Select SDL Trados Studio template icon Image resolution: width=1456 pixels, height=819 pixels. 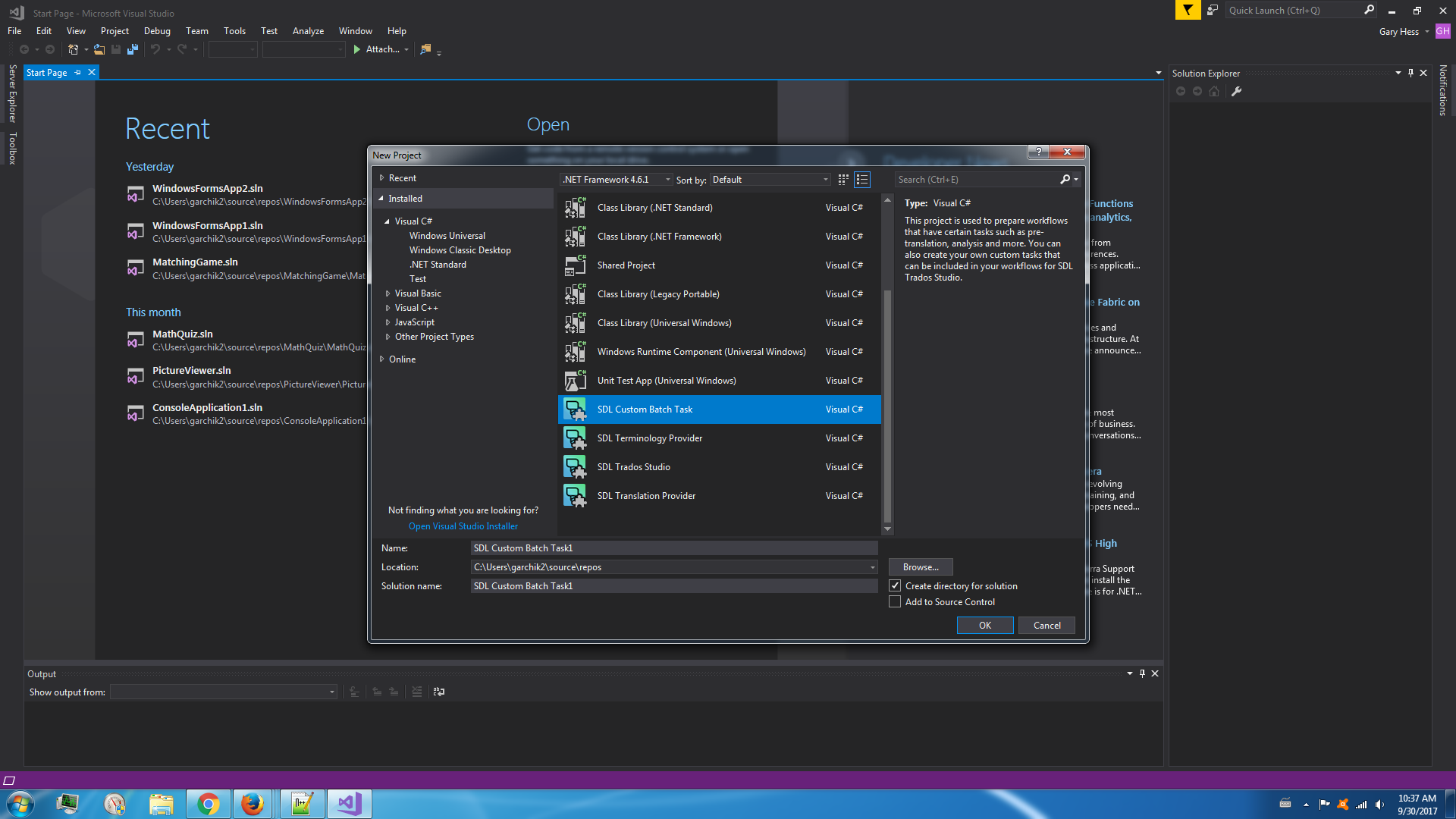tap(575, 467)
